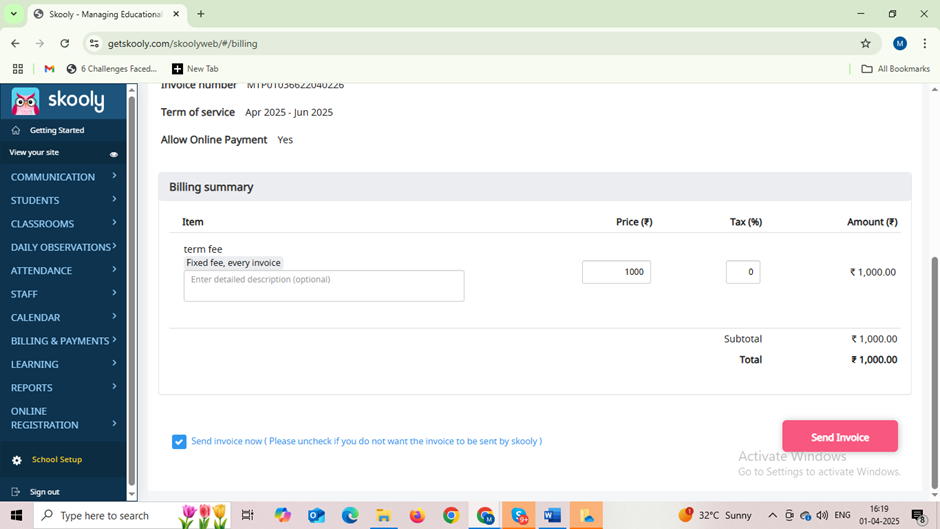The height and width of the screenshot is (529, 940).
Task: Expand the DAILY OBSERVATIONS menu
Action: click(x=63, y=247)
